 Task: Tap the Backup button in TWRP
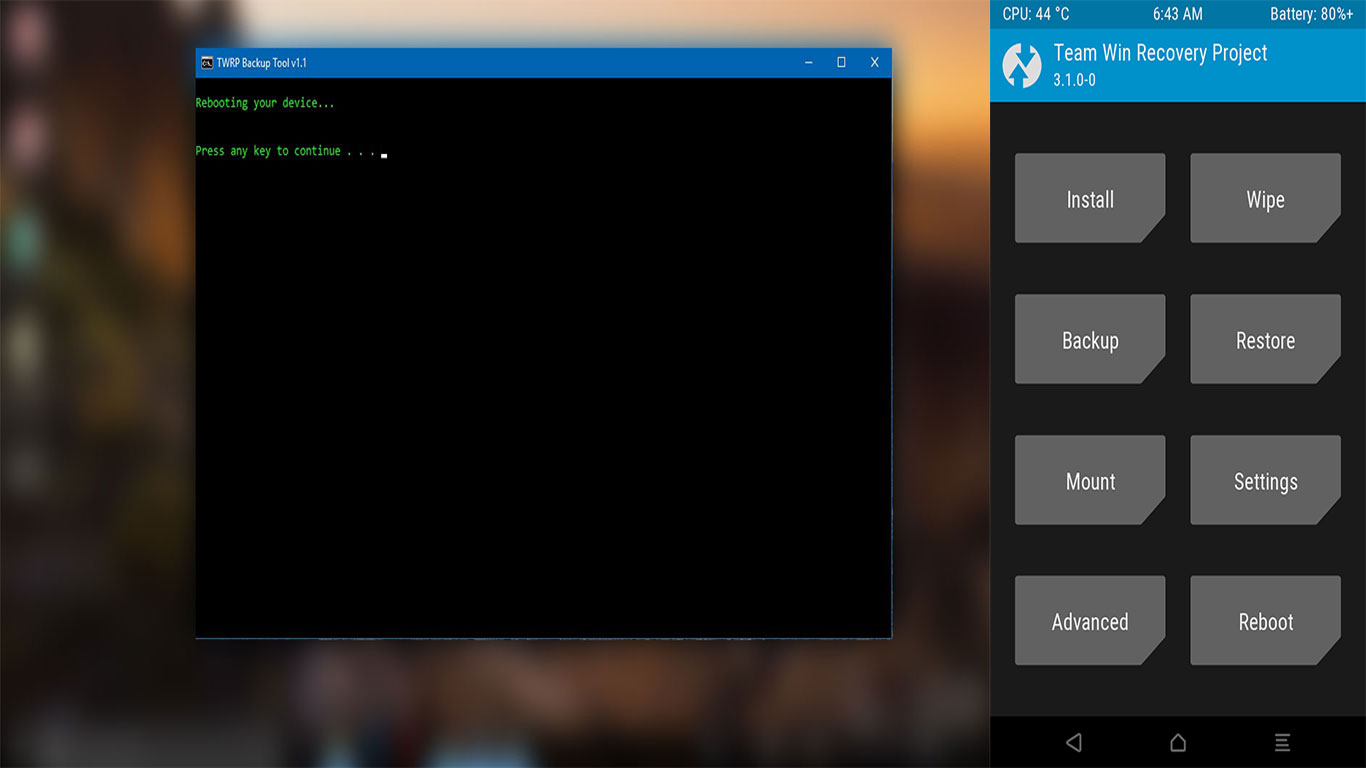1090,339
